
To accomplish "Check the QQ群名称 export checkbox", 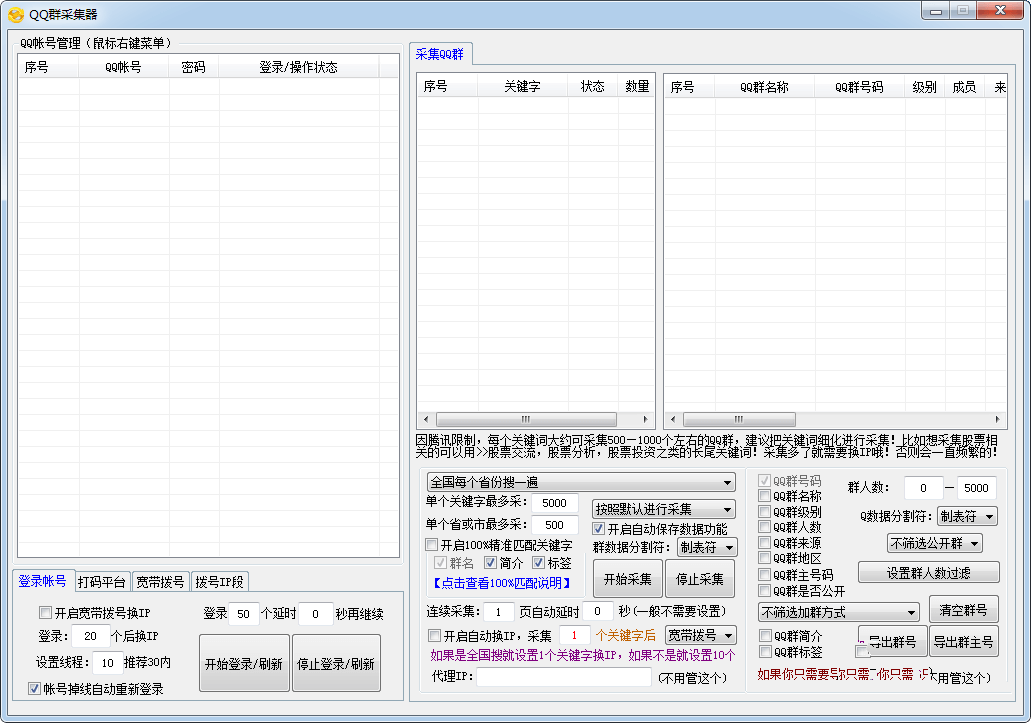I will coord(764,496).
